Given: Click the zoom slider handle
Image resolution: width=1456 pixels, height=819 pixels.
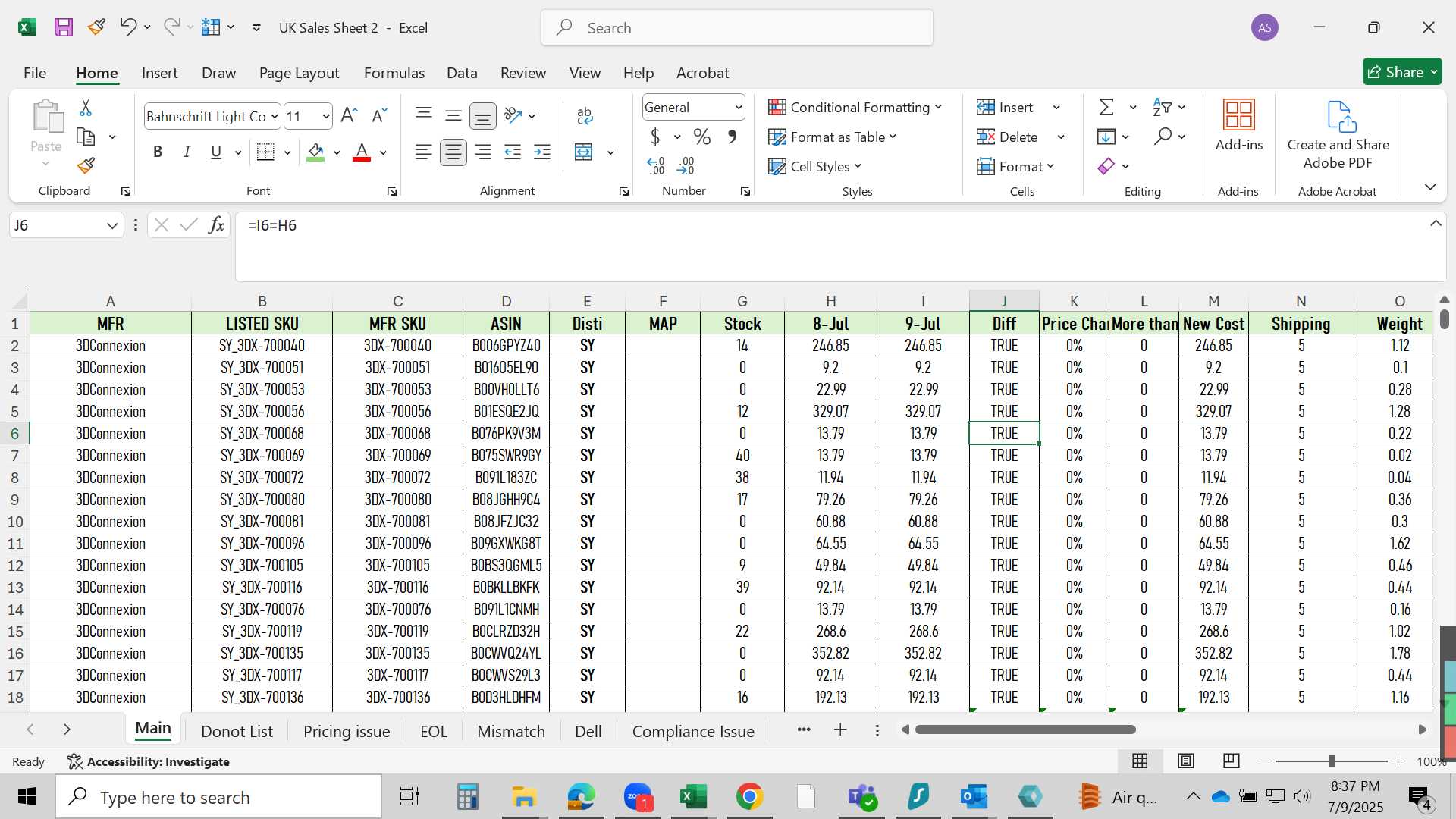Looking at the screenshot, I should tap(1331, 761).
